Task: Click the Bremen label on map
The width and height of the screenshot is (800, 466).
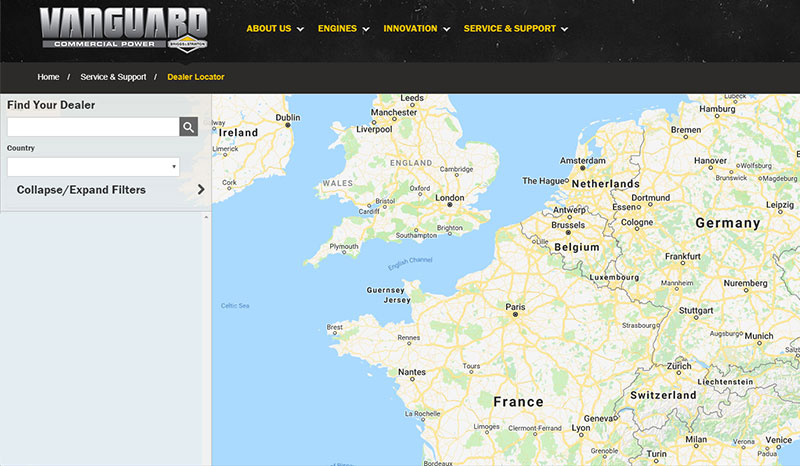Action: pyautogui.click(x=686, y=130)
